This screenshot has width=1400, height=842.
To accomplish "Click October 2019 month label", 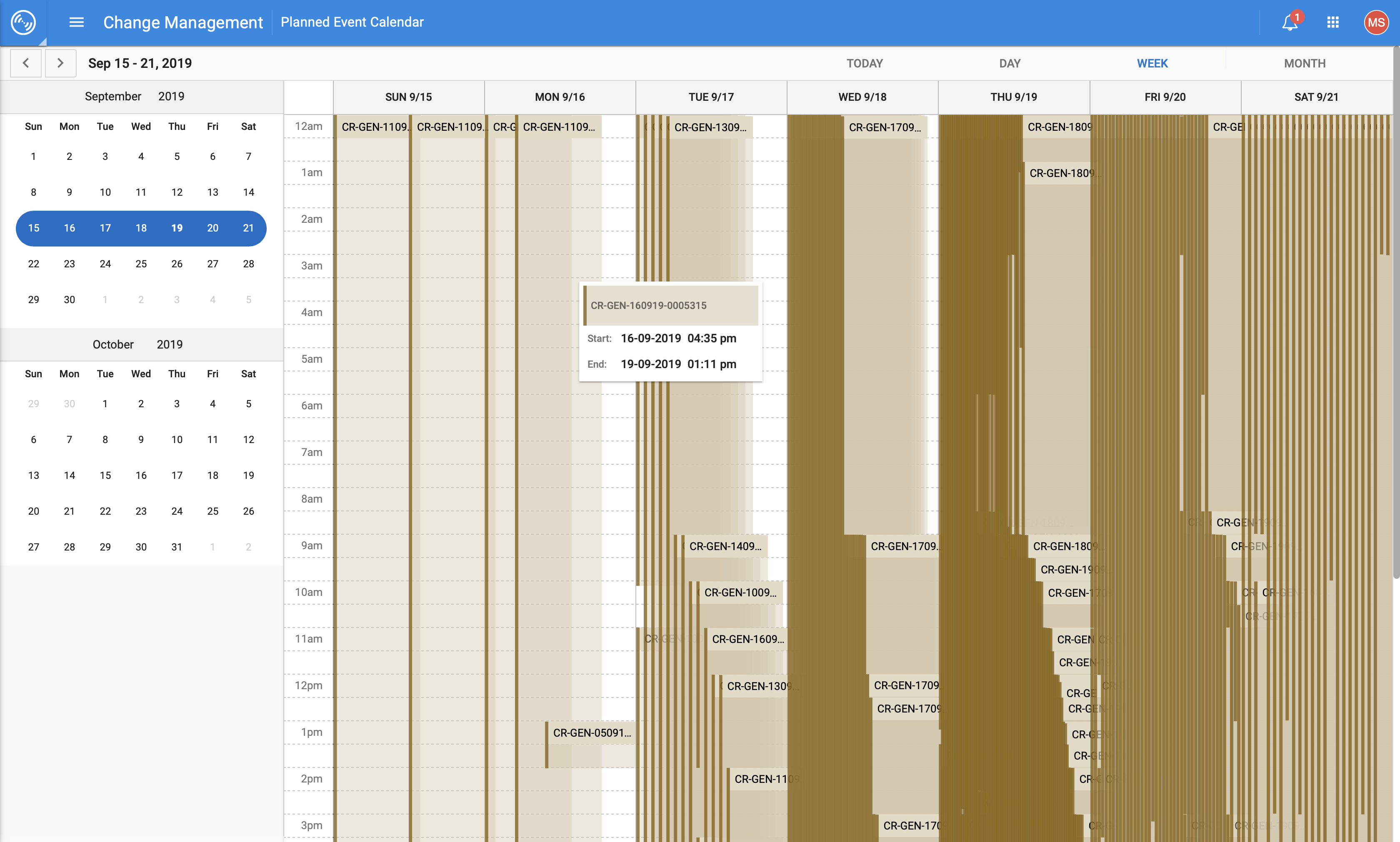I will click(x=137, y=344).
